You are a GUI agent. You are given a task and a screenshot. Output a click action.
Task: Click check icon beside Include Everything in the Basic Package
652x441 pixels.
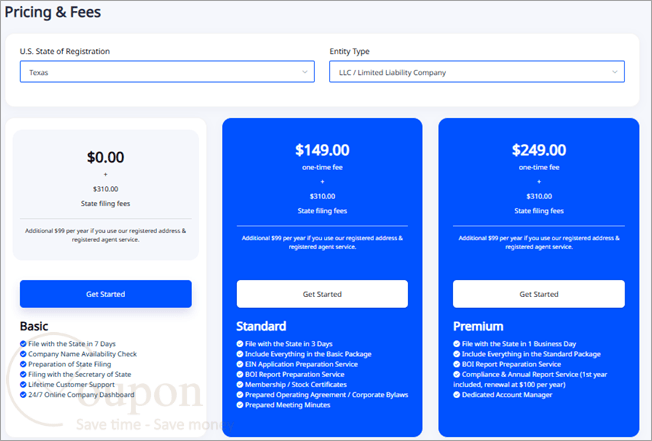tap(240, 354)
